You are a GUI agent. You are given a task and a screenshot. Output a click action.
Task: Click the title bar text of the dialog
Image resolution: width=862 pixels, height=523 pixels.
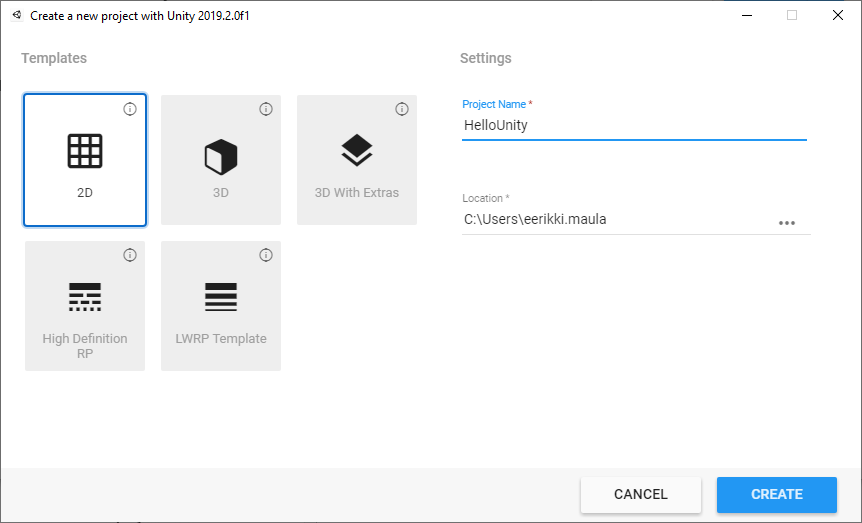pyautogui.click(x=140, y=16)
